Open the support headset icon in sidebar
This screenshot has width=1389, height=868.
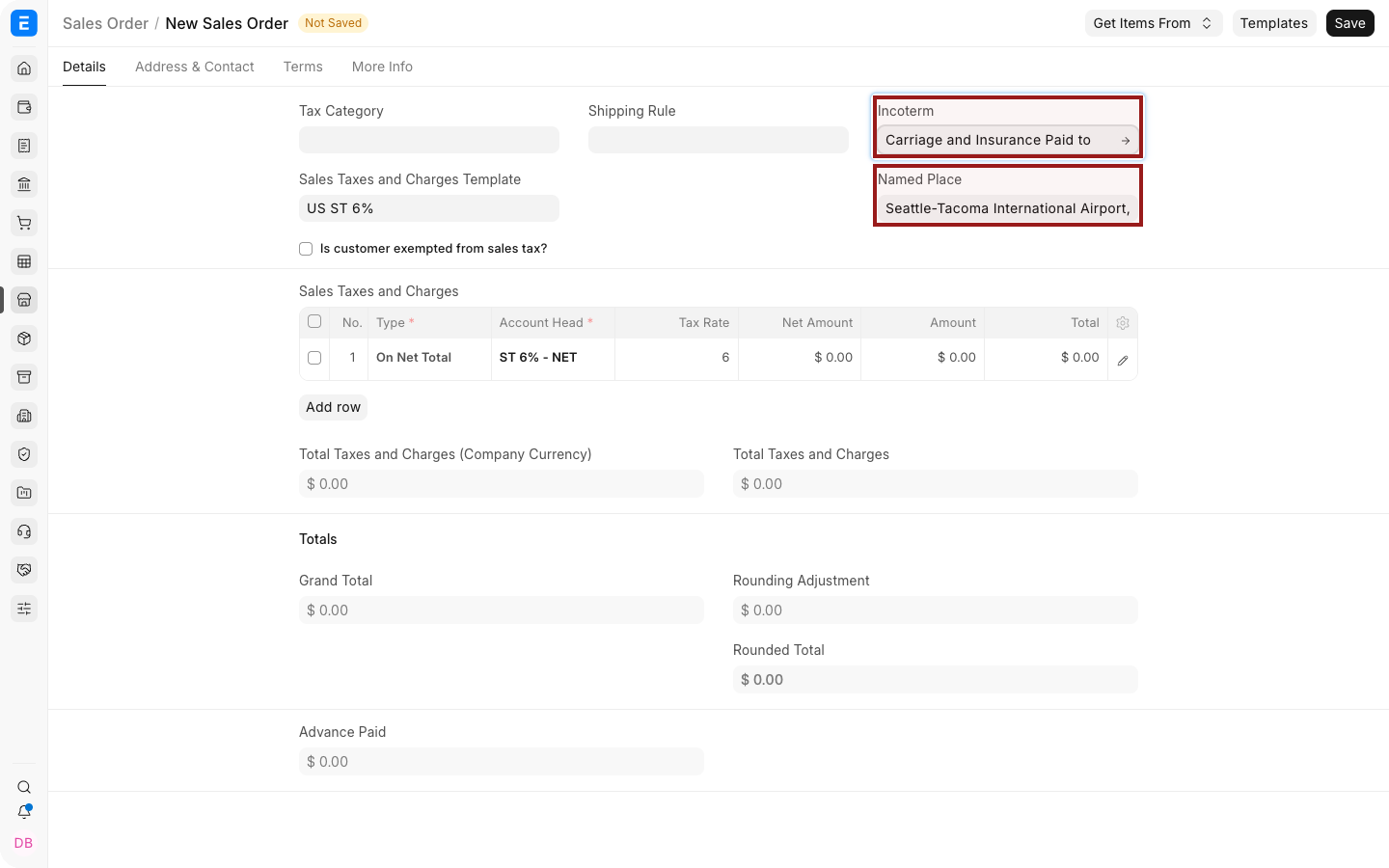tap(24, 531)
